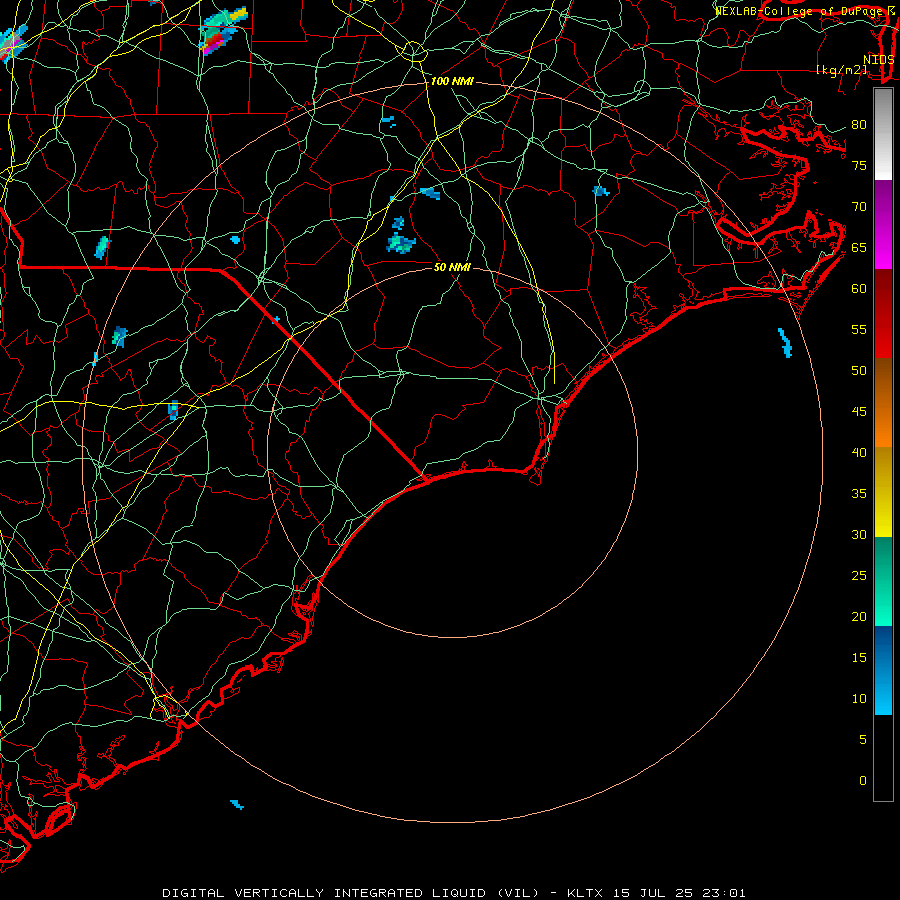Click the Digital Vertically Integrated Liquid caption

click(x=454, y=893)
